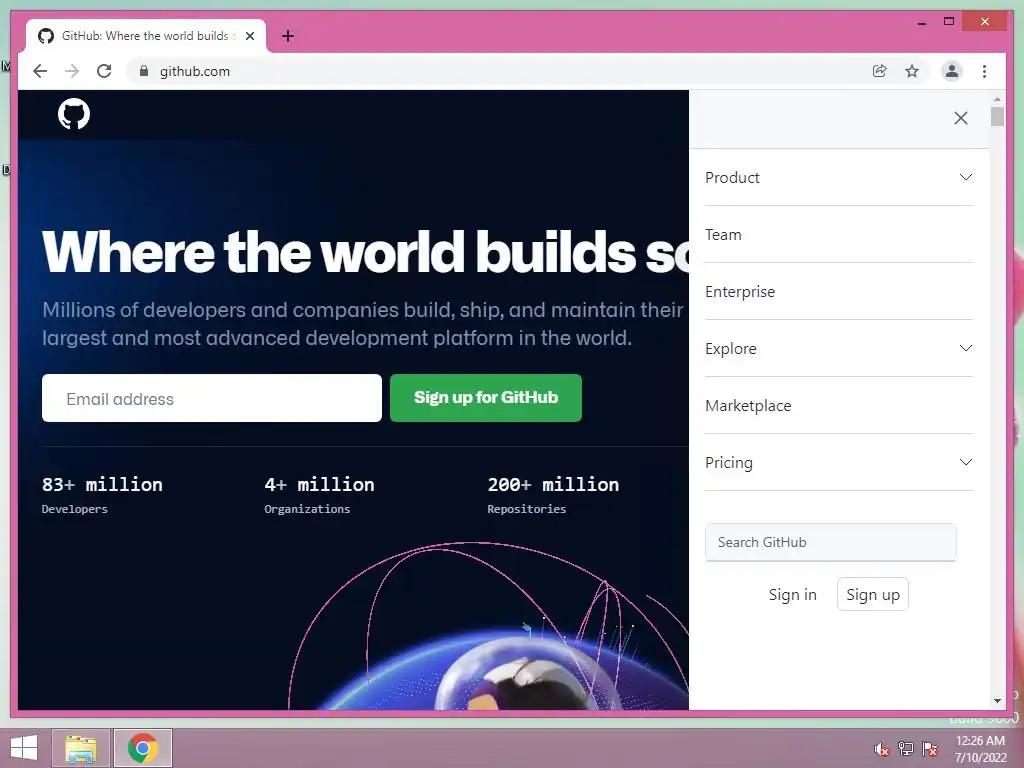Click the Sign up button

872,594
